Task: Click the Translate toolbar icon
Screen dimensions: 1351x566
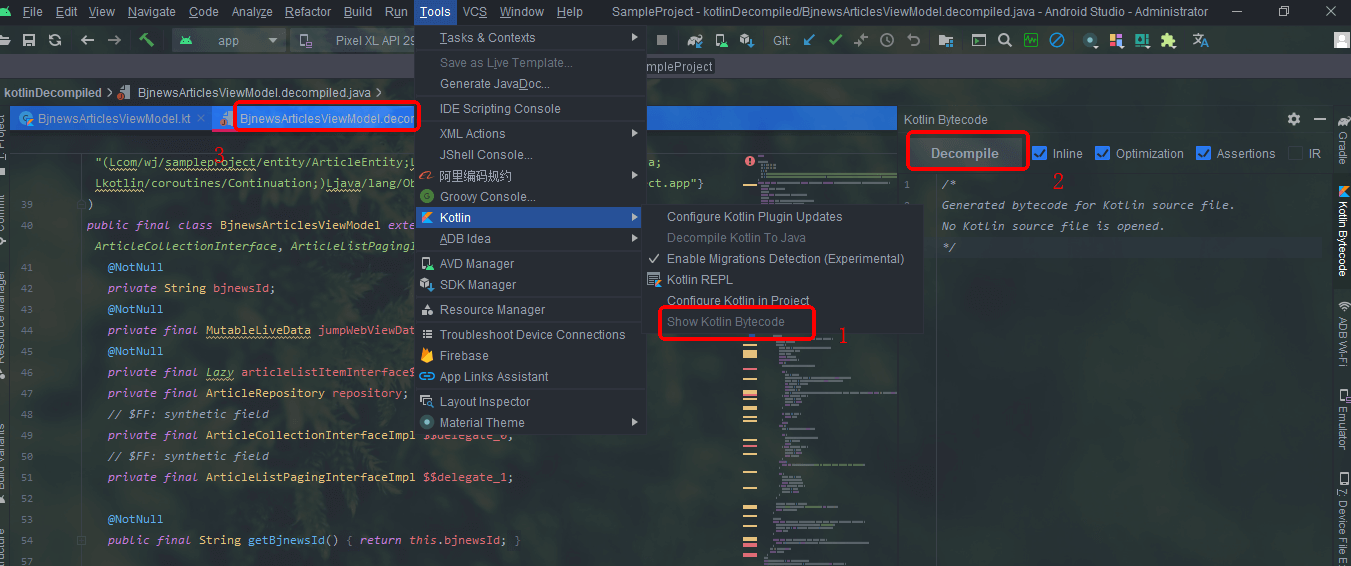Action: coord(1201,41)
